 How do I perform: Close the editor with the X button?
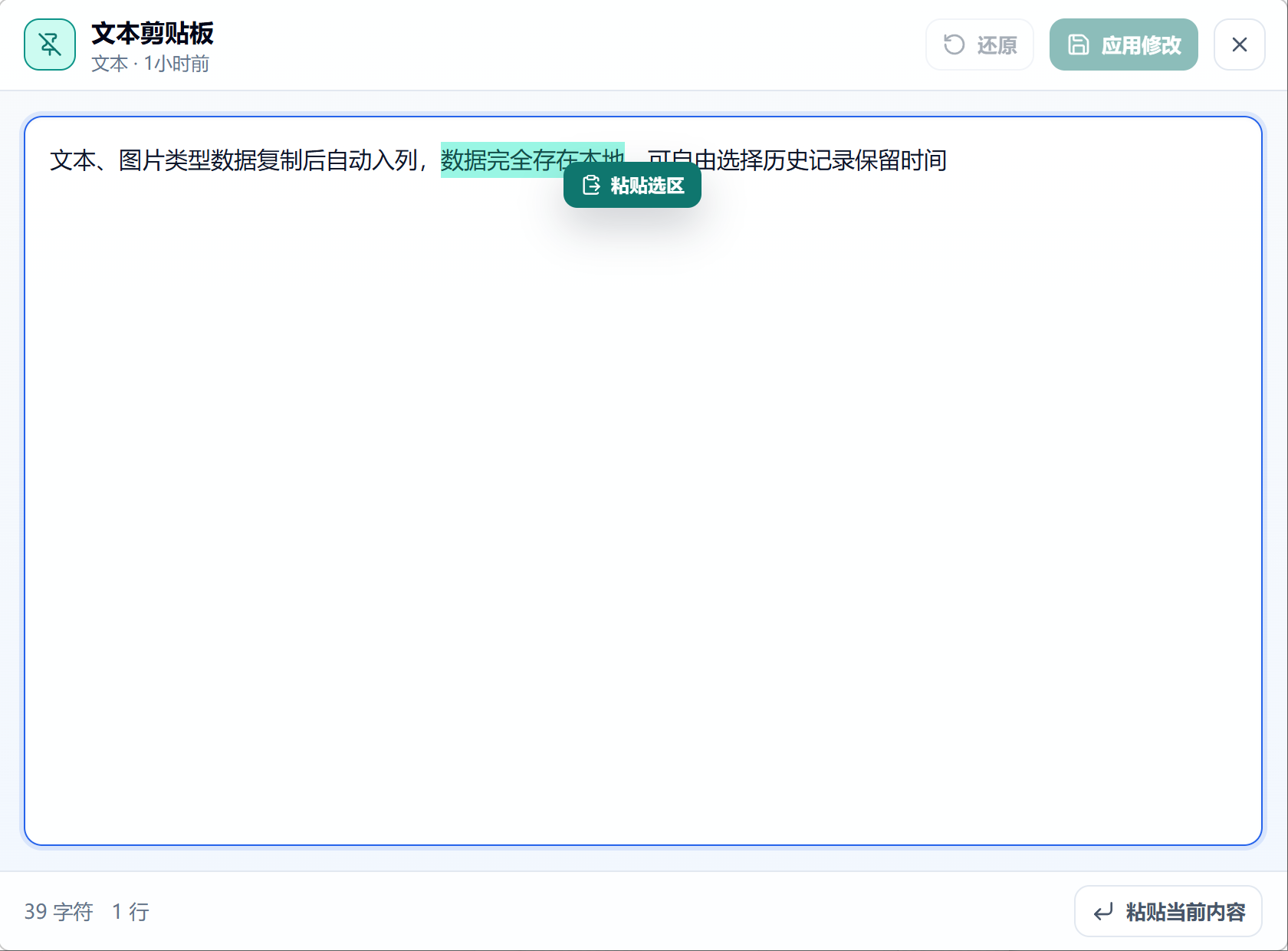(1239, 44)
